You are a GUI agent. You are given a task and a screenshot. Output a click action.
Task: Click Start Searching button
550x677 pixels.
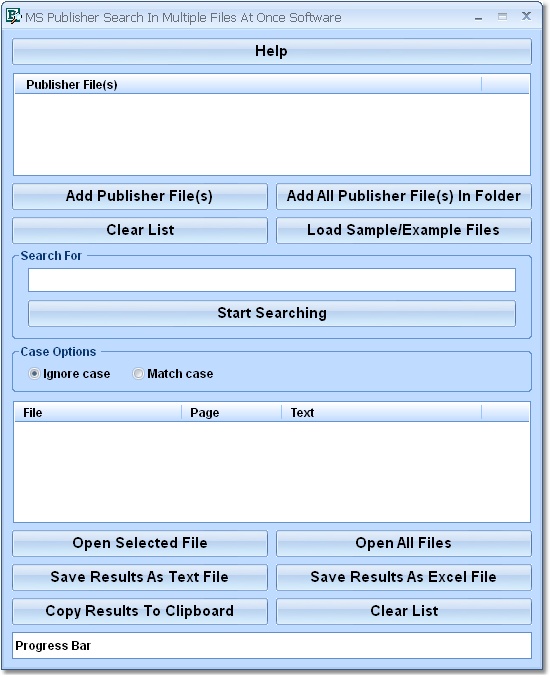pos(272,313)
